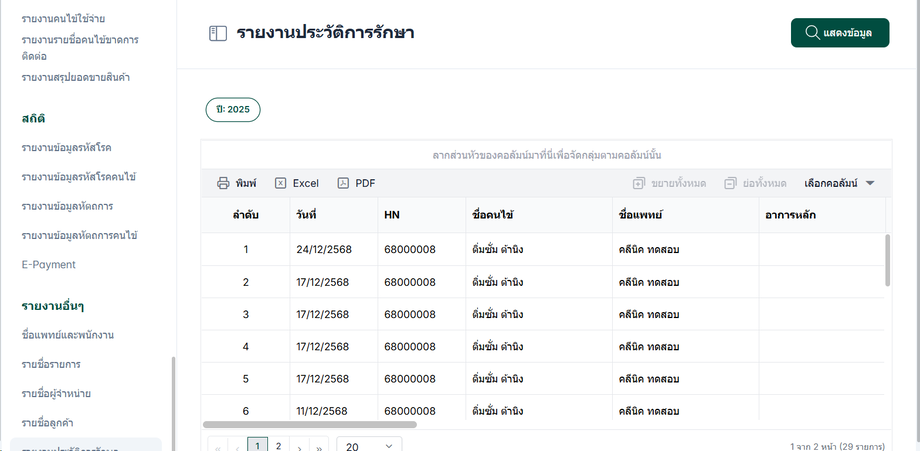Jump to the last page arrow
The image size is (920, 451).
tap(319, 446)
